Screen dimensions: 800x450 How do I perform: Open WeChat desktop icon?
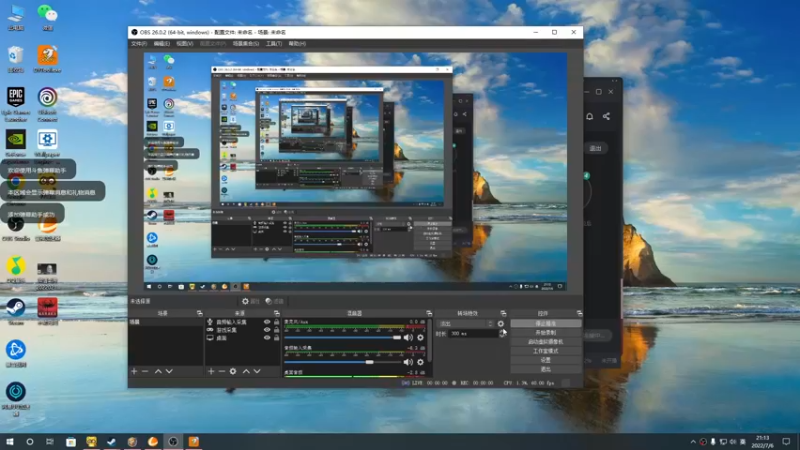point(47,17)
